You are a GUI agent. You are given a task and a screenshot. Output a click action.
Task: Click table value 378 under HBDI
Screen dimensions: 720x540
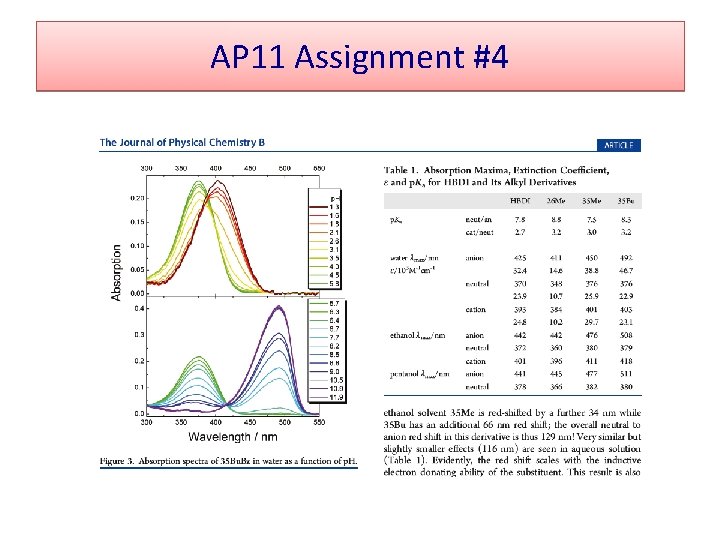click(520, 387)
